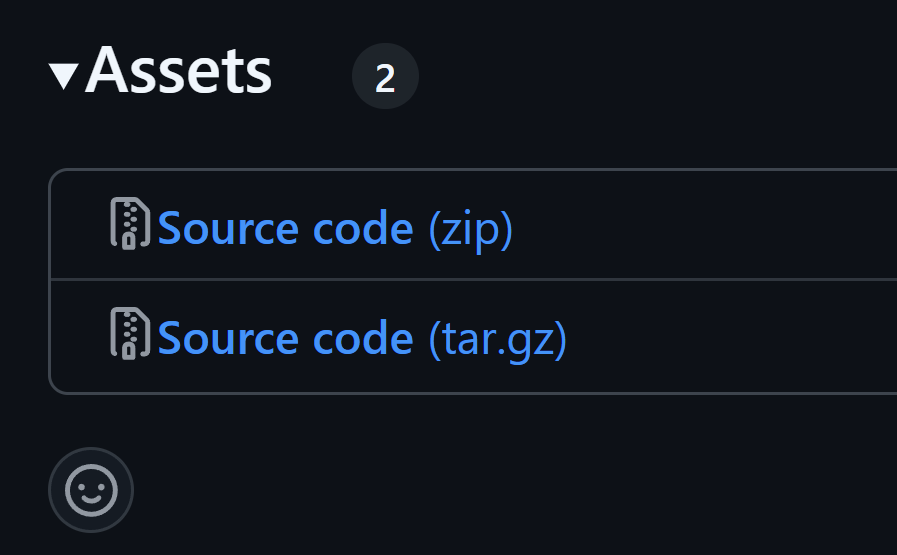Click the smiley face glyph inside the round button
The image size is (897, 555).
pos(91,490)
